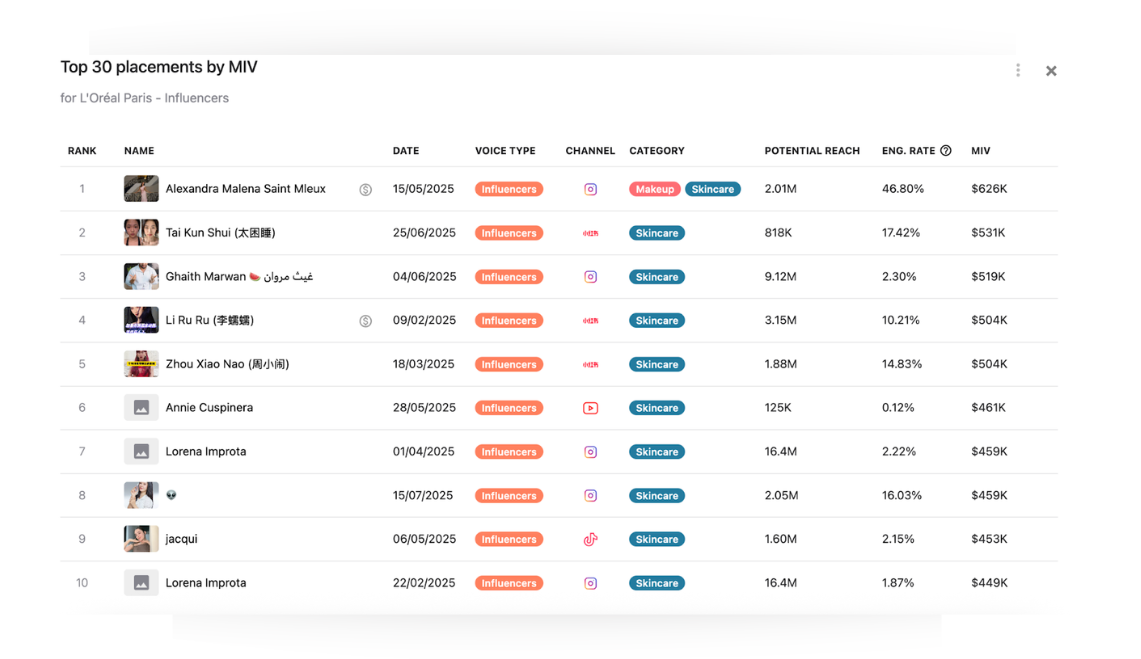Open the three-dot options menu
Viewport: 1141px width, 659px height.
point(1018,71)
